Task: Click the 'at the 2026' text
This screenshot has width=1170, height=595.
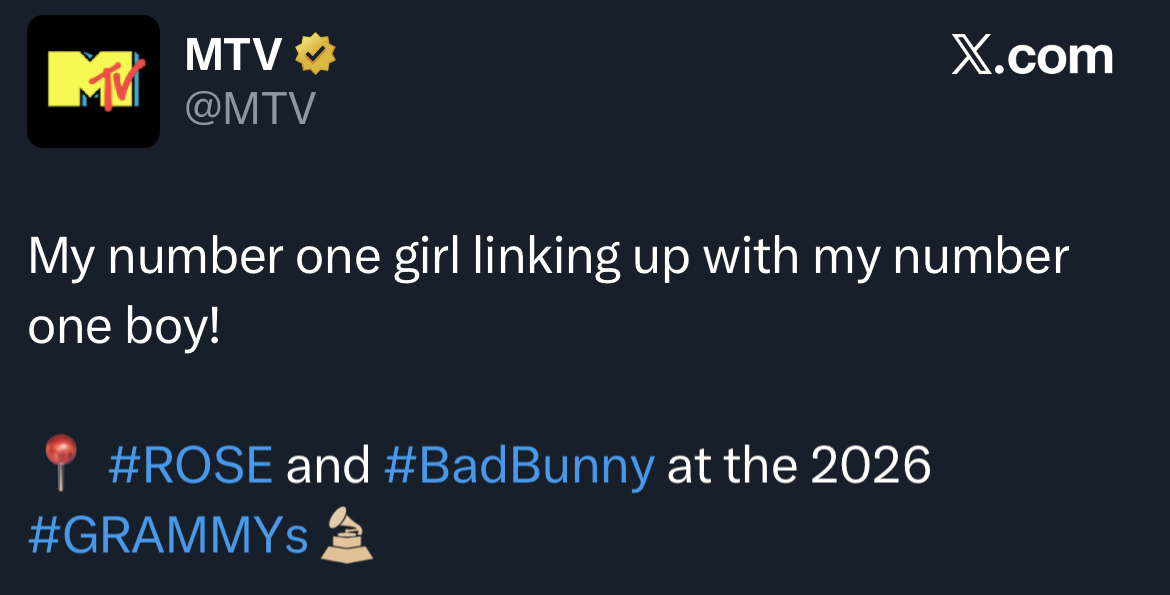Action: [798, 465]
